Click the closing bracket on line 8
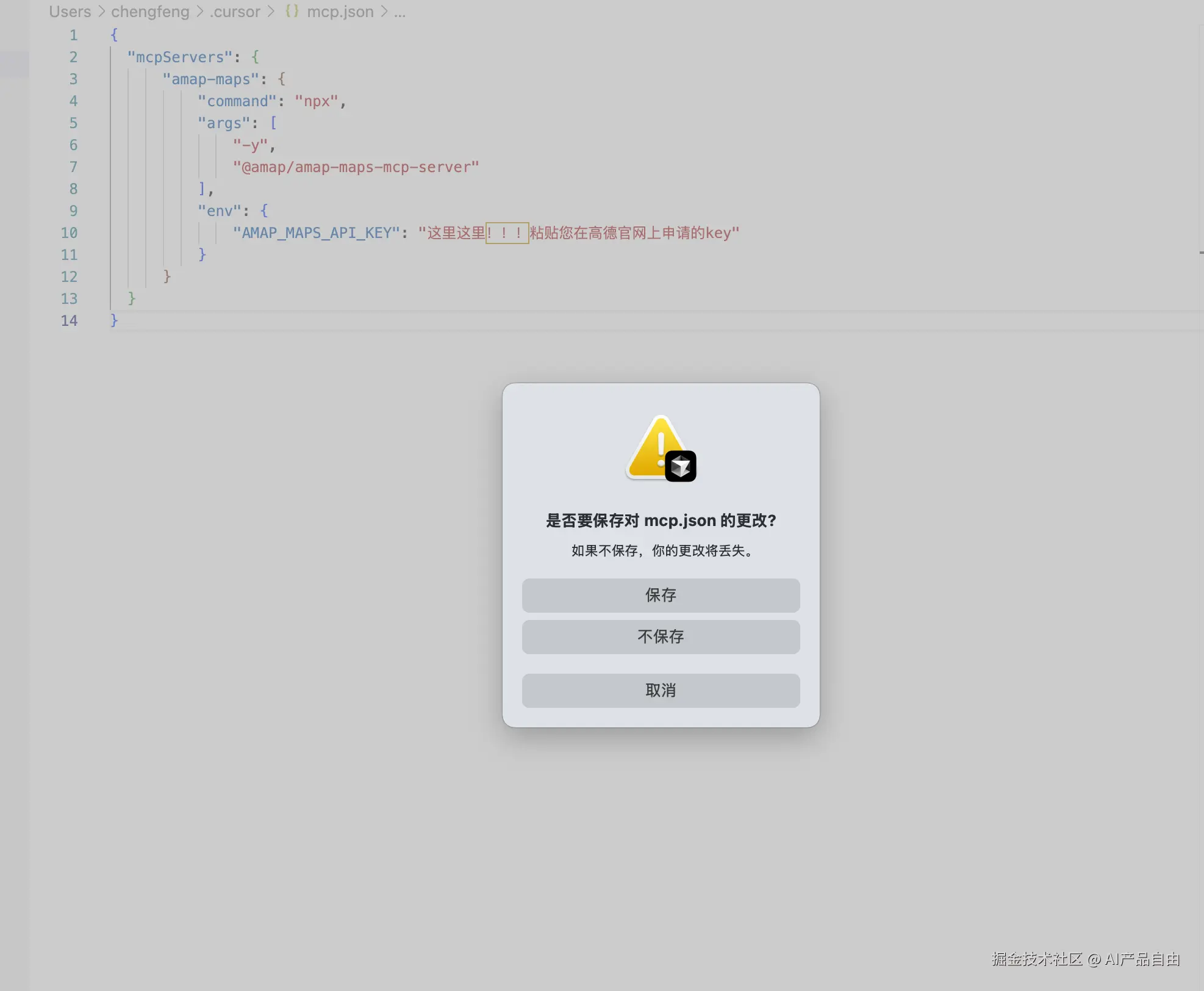 pyautogui.click(x=202, y=189)
